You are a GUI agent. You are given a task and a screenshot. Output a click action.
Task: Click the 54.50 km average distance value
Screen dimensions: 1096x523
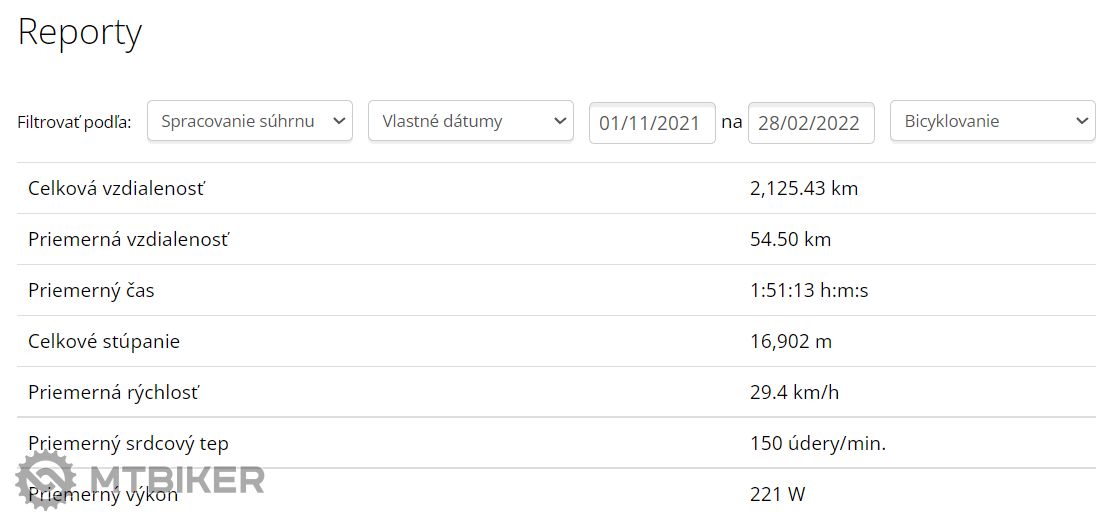point(790,239)
